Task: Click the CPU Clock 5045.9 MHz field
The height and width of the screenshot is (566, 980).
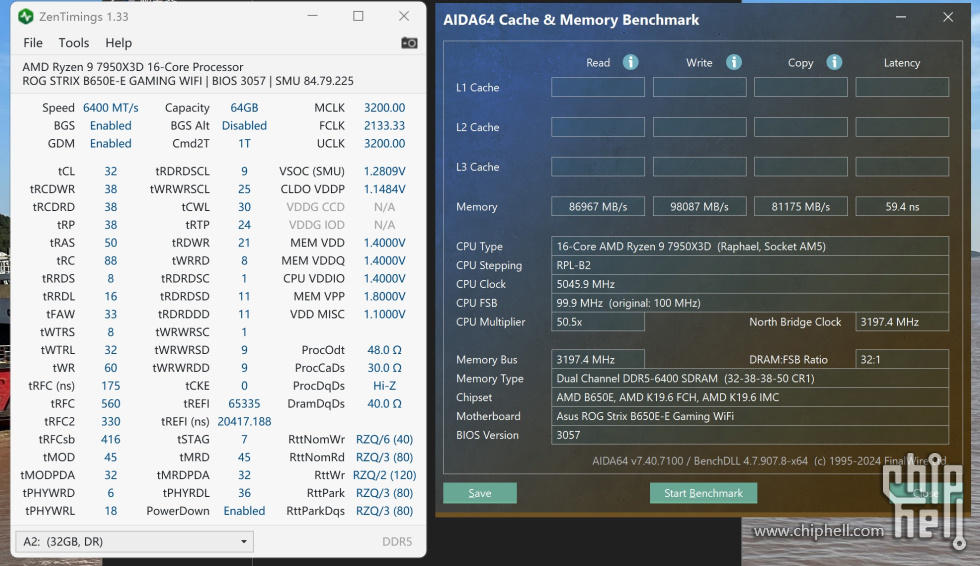Action: point(750,284)
